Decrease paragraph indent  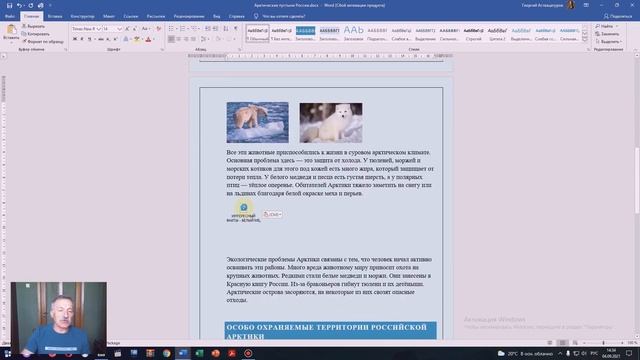click(208, 29)
